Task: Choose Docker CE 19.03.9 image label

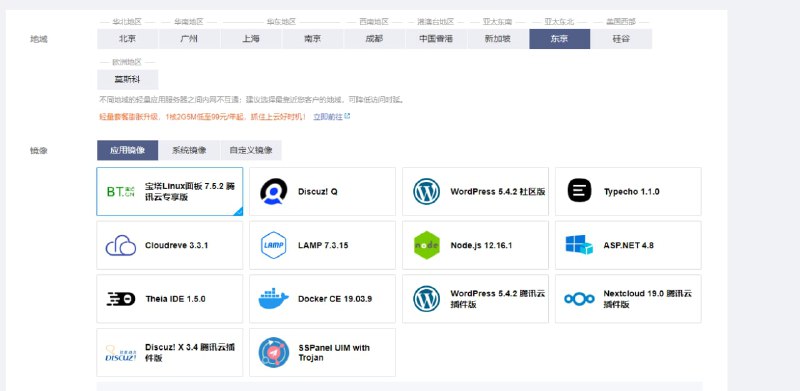Action: coord(335,299)
